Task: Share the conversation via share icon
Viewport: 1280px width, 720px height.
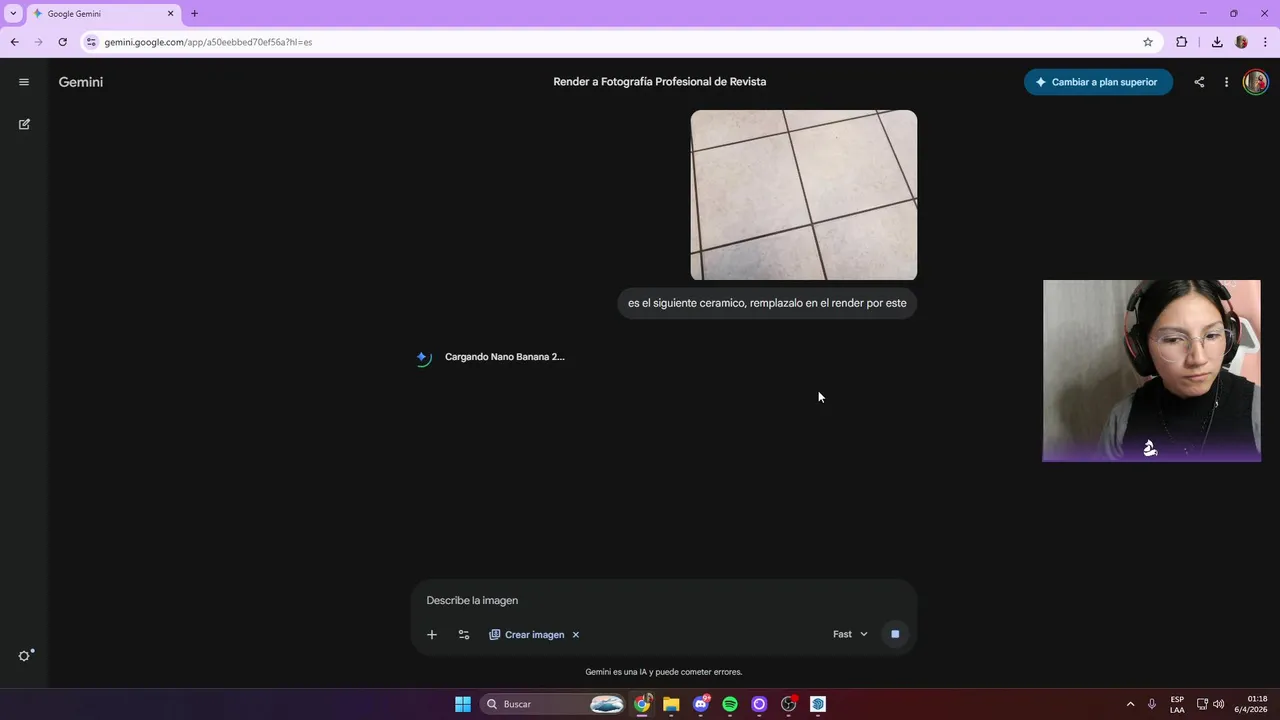Action: tap(1199, 82)
